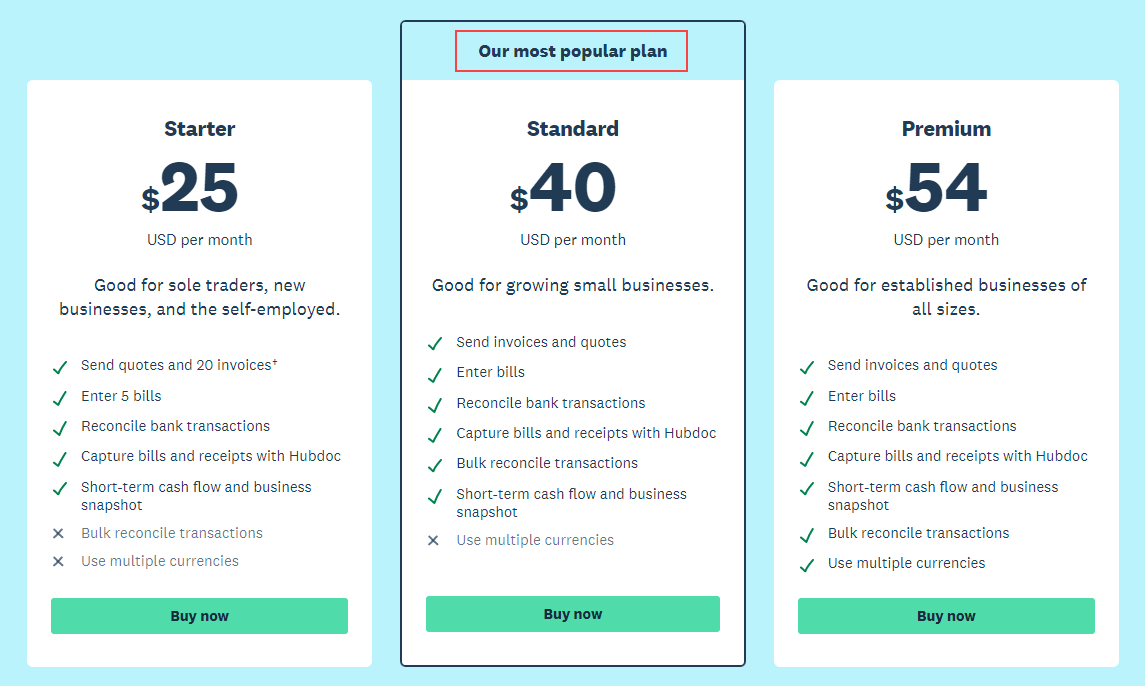Click the Our most popular plan banner

pyautogui.click(x=571, y=50)
